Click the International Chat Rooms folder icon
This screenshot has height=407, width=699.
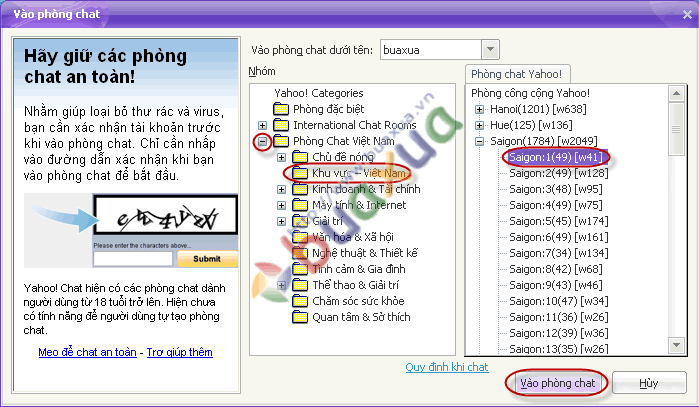click(281, 125)
